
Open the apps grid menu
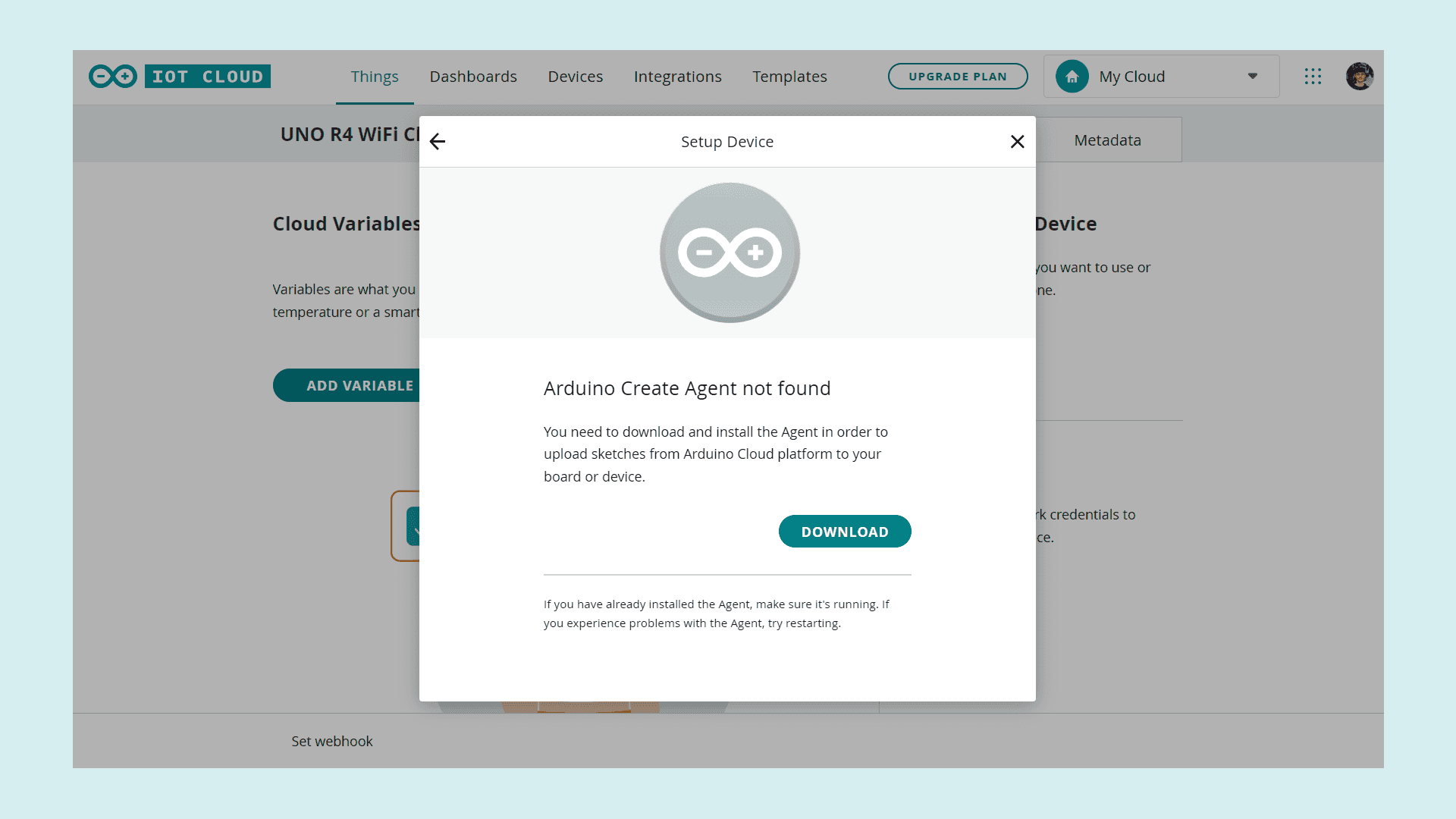pos(1313,77)
